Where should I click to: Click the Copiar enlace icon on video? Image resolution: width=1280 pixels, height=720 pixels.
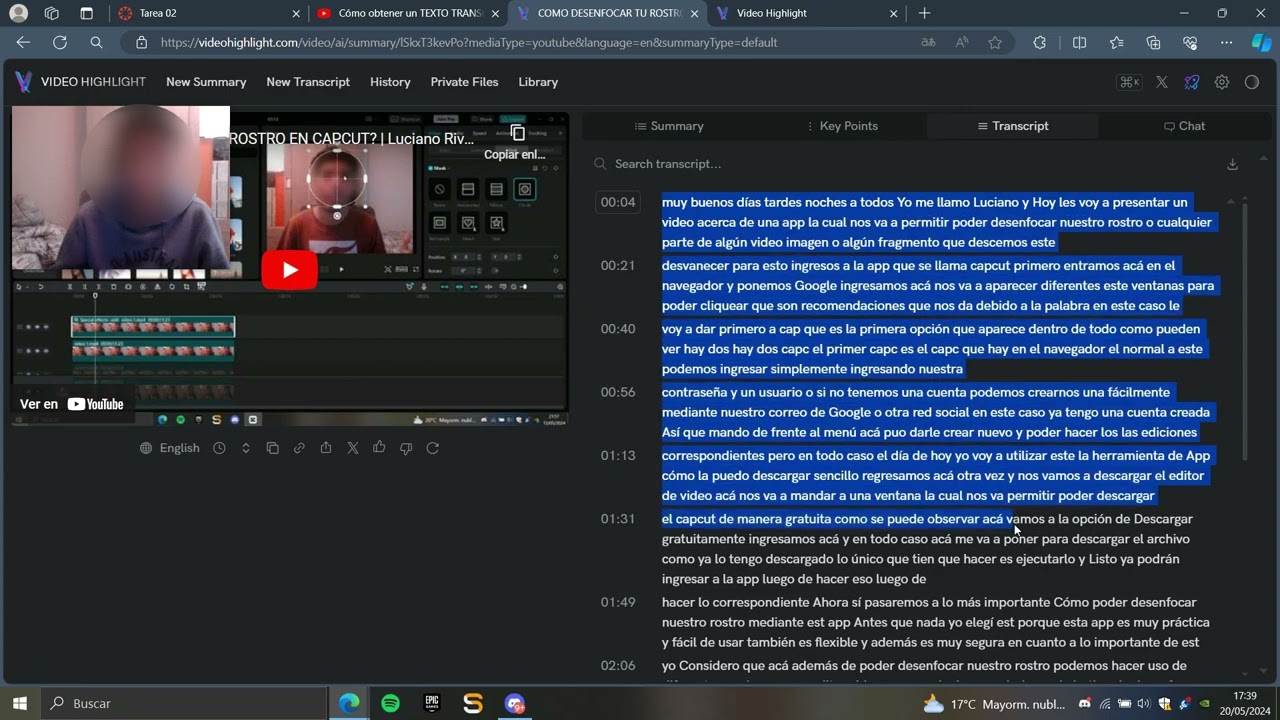(517, 134)
